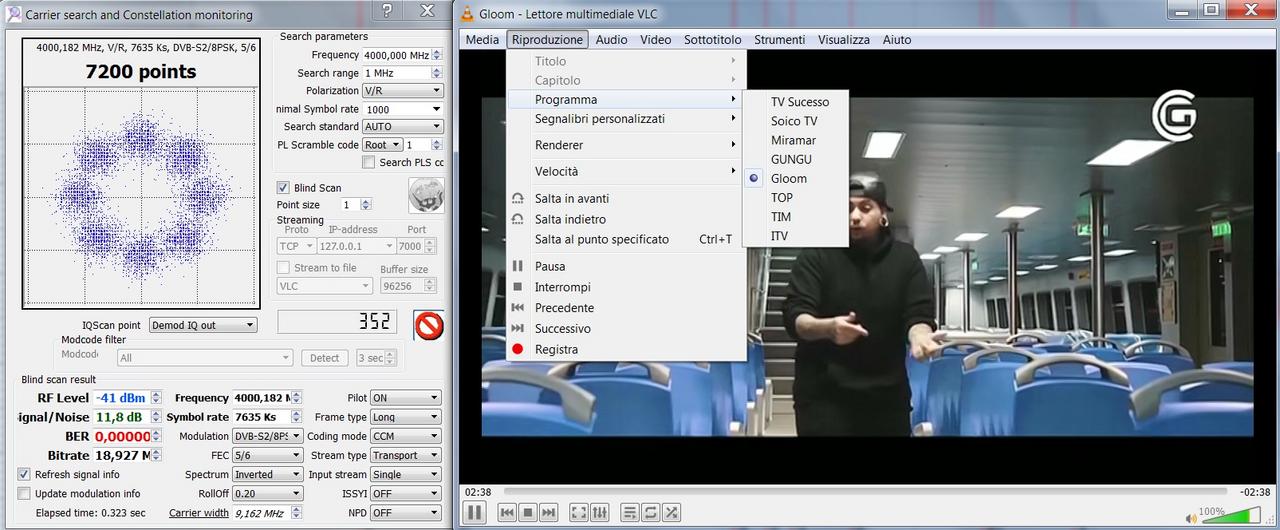This screenshot has height=530, width=1280.
Task: Toggle Refresh signal info checkbox
Action: click(x=24, y=474)
